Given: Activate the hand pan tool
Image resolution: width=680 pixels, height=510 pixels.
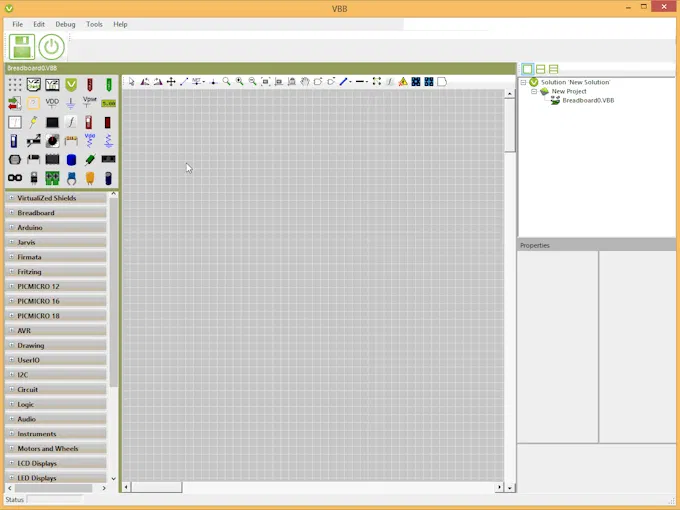Looking at the screenshot, I should 305,82.
